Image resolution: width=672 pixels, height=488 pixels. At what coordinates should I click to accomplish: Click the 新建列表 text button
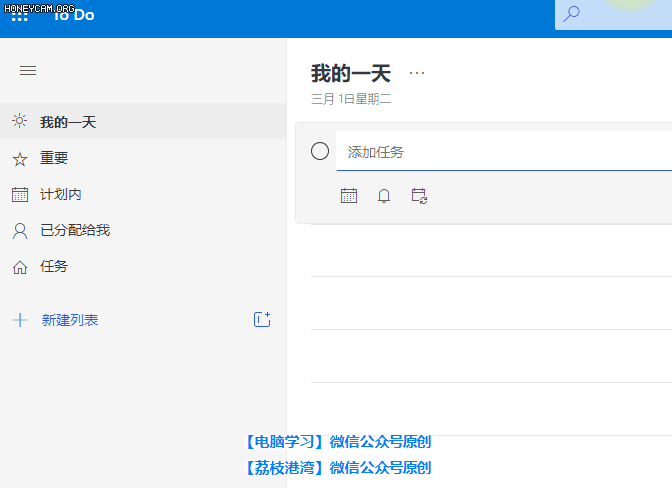[x=70, y=320]
